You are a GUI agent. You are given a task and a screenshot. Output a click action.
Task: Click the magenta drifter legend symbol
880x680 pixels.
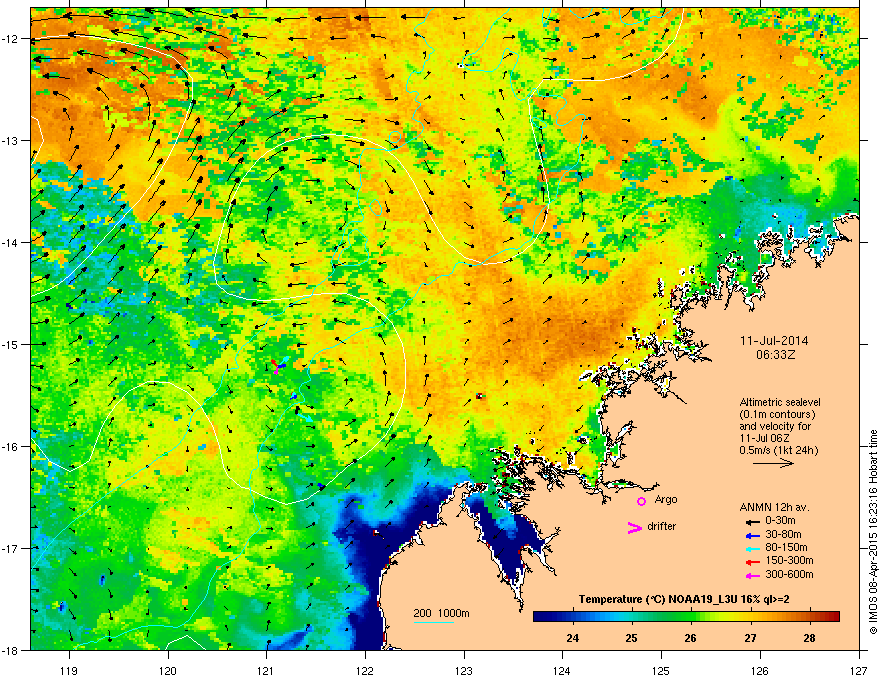pyautogui.click(x=634, y=527)
